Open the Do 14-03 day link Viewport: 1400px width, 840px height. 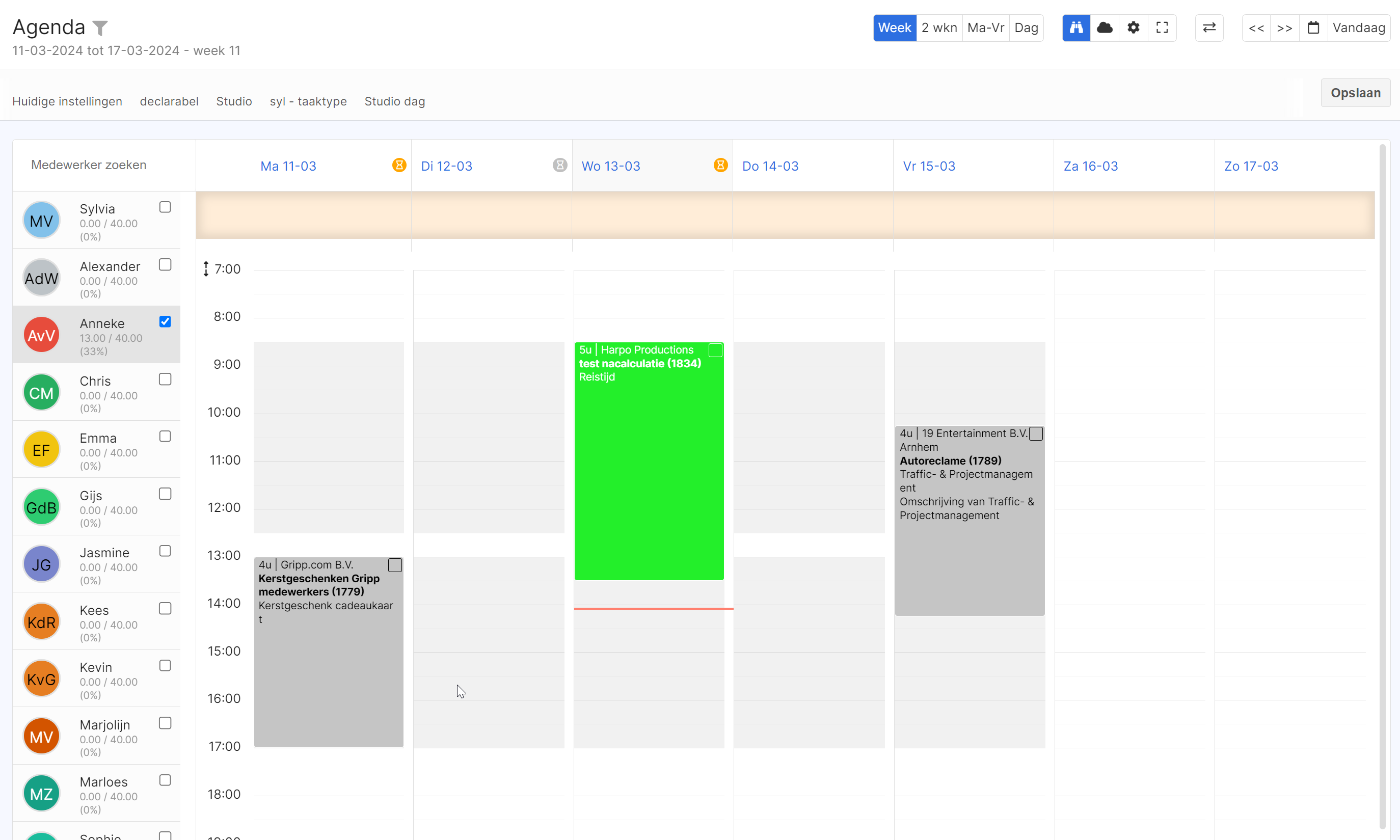pos(770,166)
